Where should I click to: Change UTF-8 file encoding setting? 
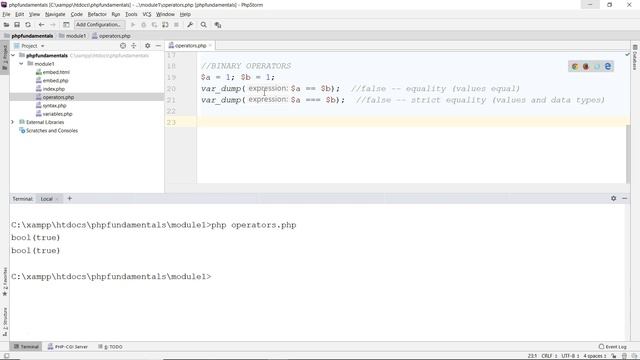tap(570, 356)
